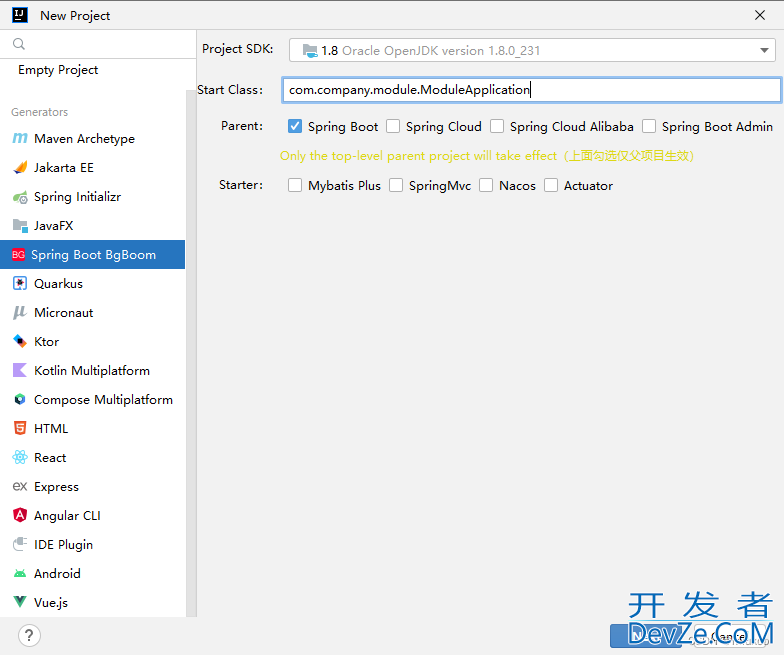Select the JavaFX folder icon
This screenshot has width=784, height=655.
click(x=19, y=226)
